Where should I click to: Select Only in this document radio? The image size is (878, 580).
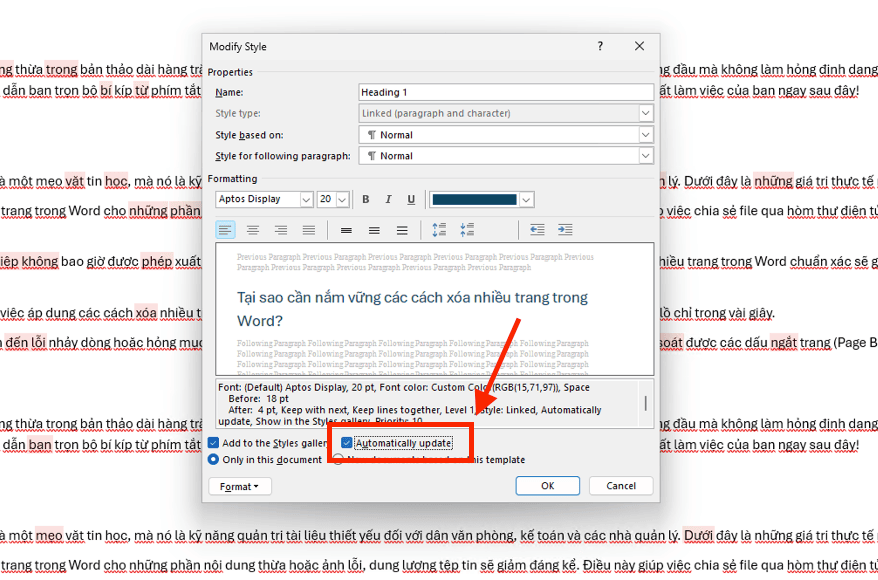tap(213, 460)
